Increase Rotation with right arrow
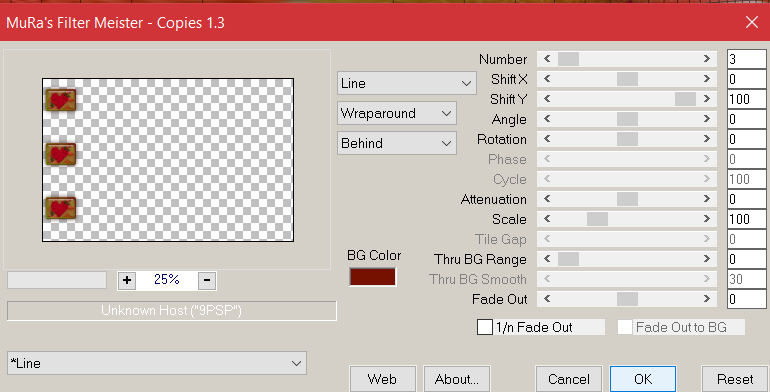770x392 pixels. coord(707,139)
